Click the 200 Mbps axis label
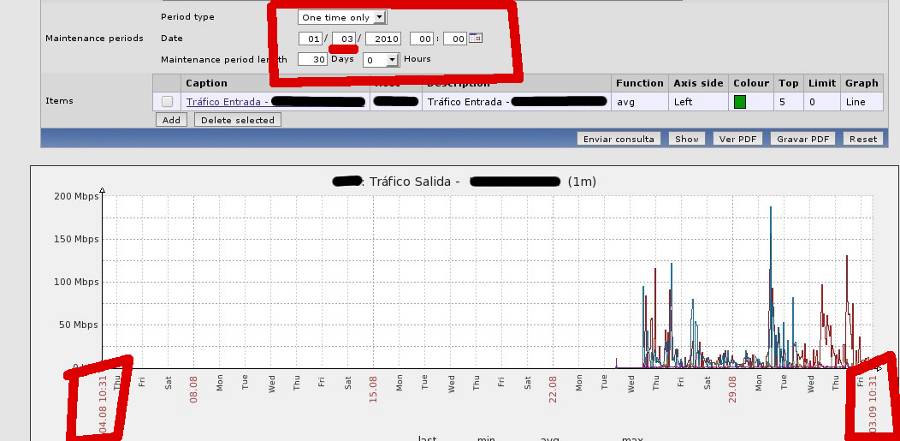This screenshot has width=900, height=441. (x=76, y=196)
